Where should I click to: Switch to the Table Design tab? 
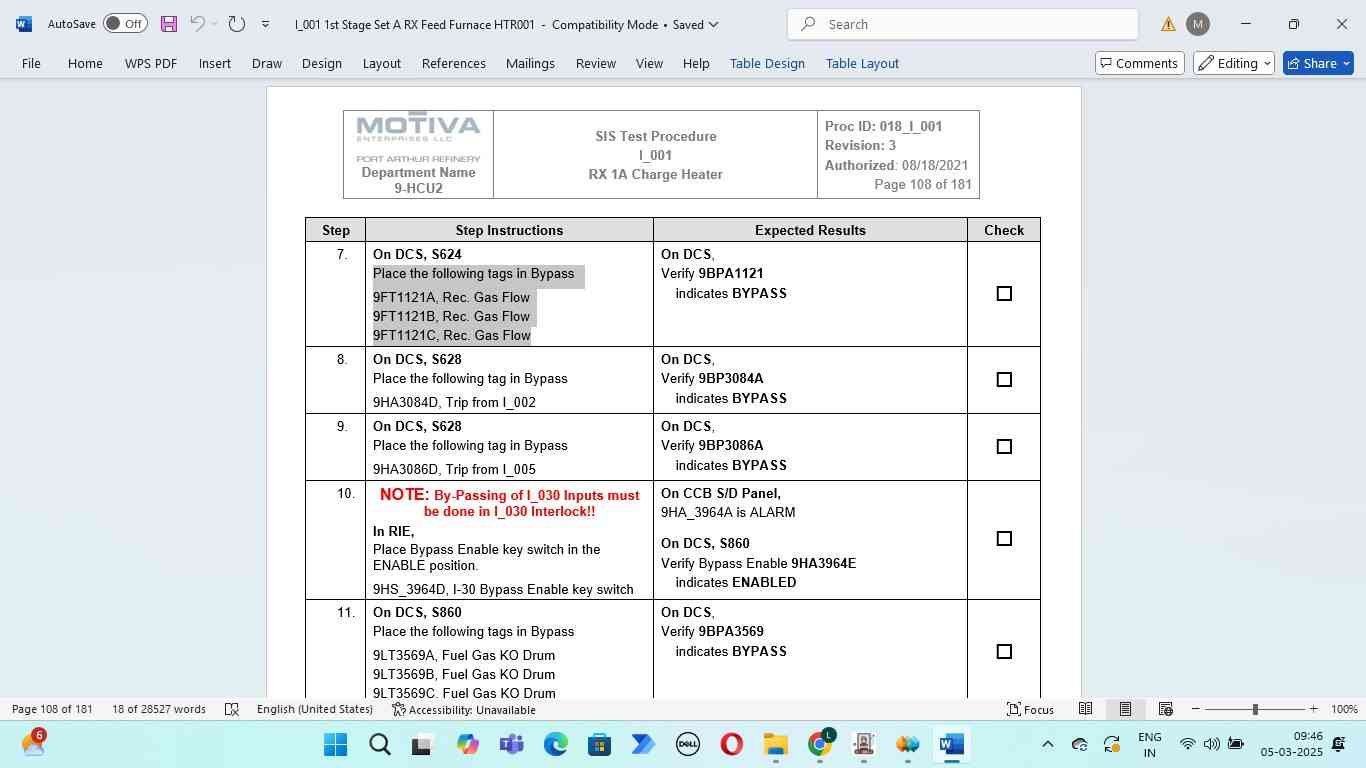point(767,63)
